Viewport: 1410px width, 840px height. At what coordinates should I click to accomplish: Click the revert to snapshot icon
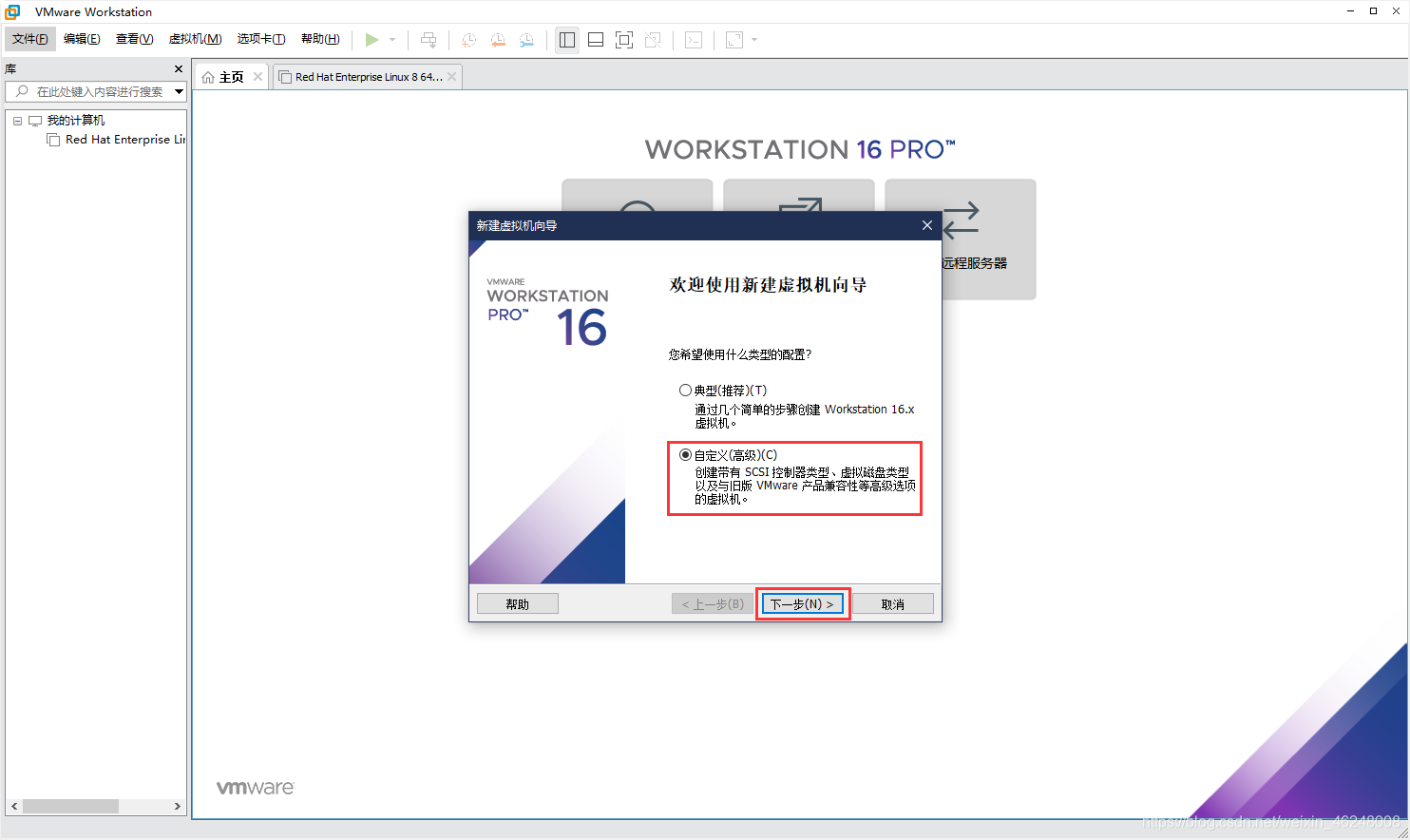[498, 40]
